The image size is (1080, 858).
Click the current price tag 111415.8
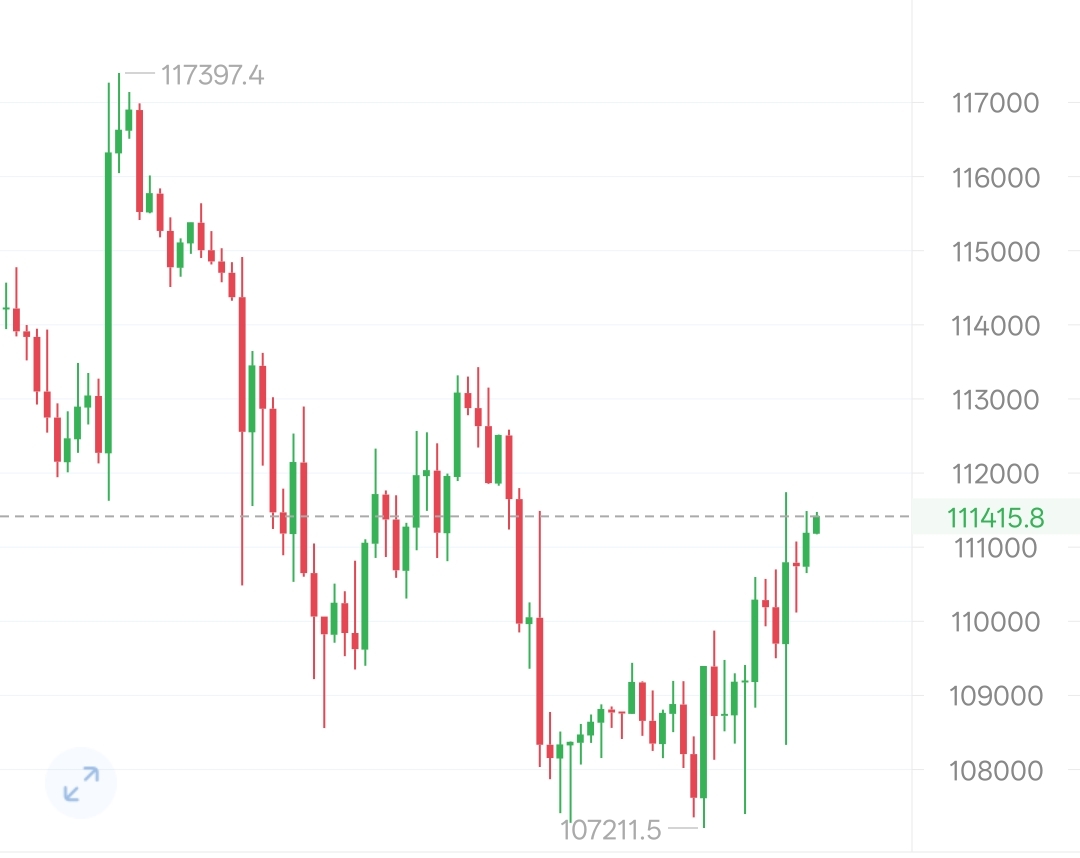995,518
